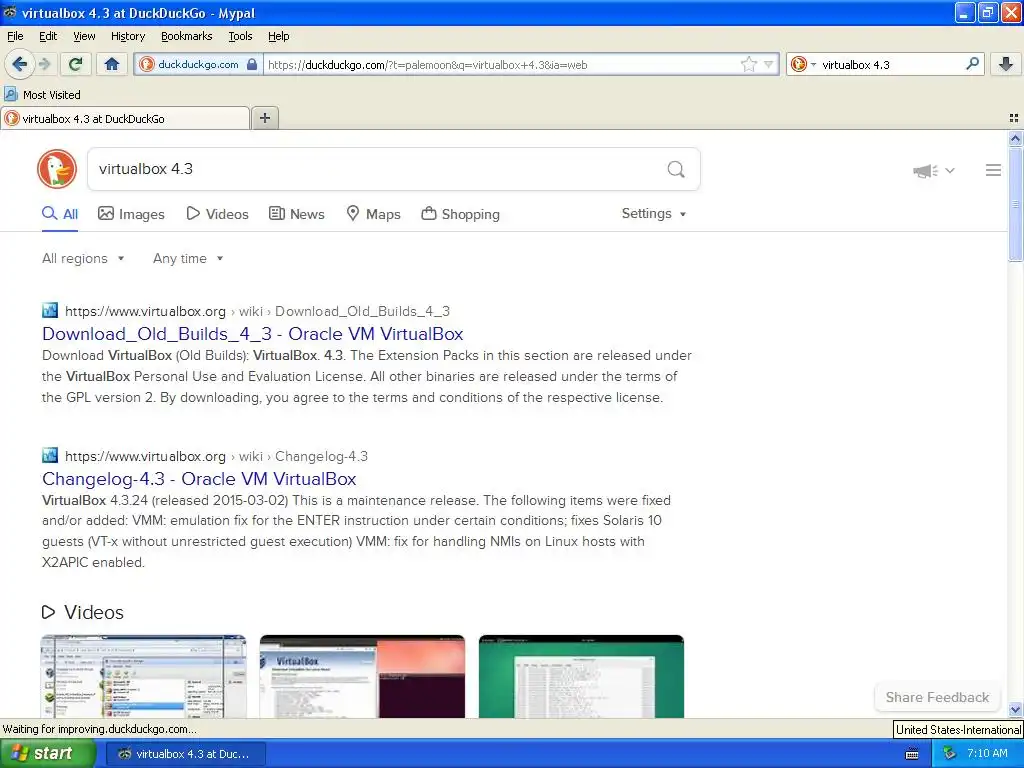Image resolution: width=1024 pixels, height=768 pixels.
Task: Open Download_Old_Builds_4_3 result link
Action: (x=253, y=334)
